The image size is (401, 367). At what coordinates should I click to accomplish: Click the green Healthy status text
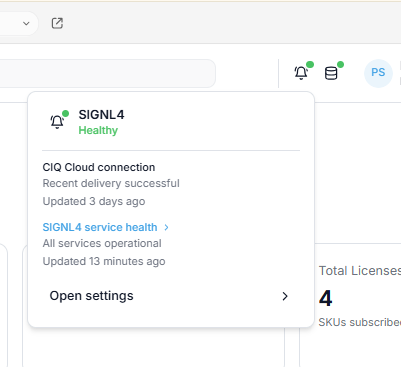(x=98, y=130)
